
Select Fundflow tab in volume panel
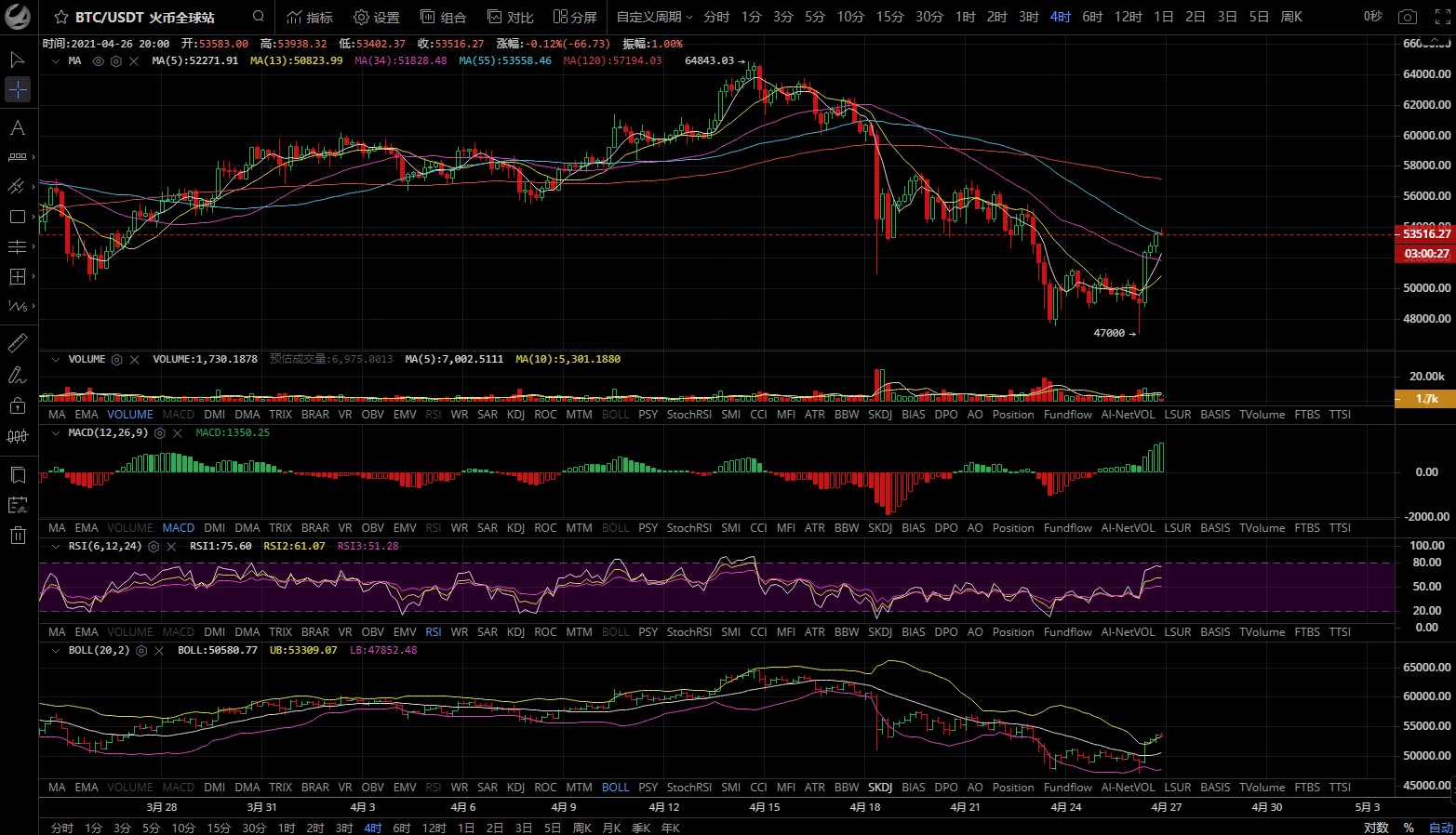(1068, 415)
